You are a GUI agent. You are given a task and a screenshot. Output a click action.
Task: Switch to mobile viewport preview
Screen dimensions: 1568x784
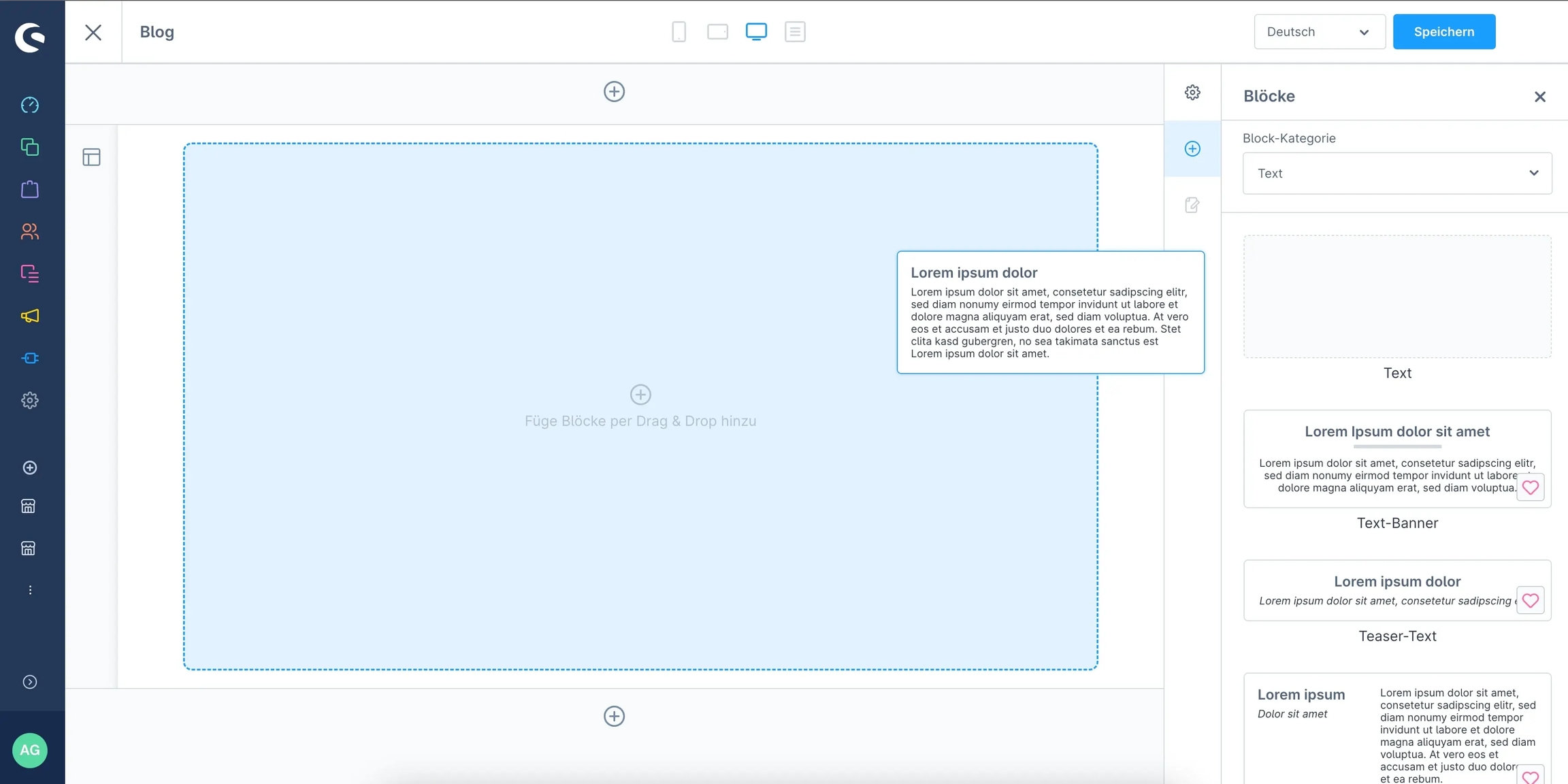click(679, 31)
